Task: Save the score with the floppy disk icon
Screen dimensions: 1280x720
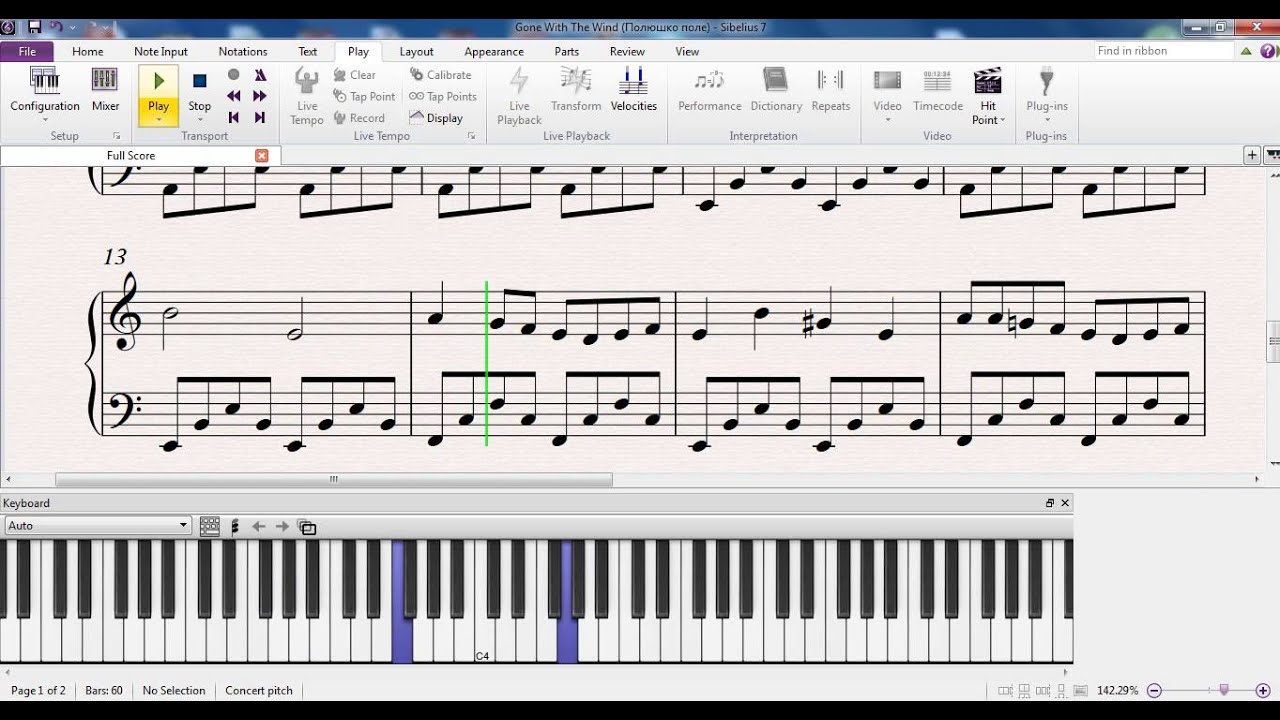Action: (x=34, y=27)
